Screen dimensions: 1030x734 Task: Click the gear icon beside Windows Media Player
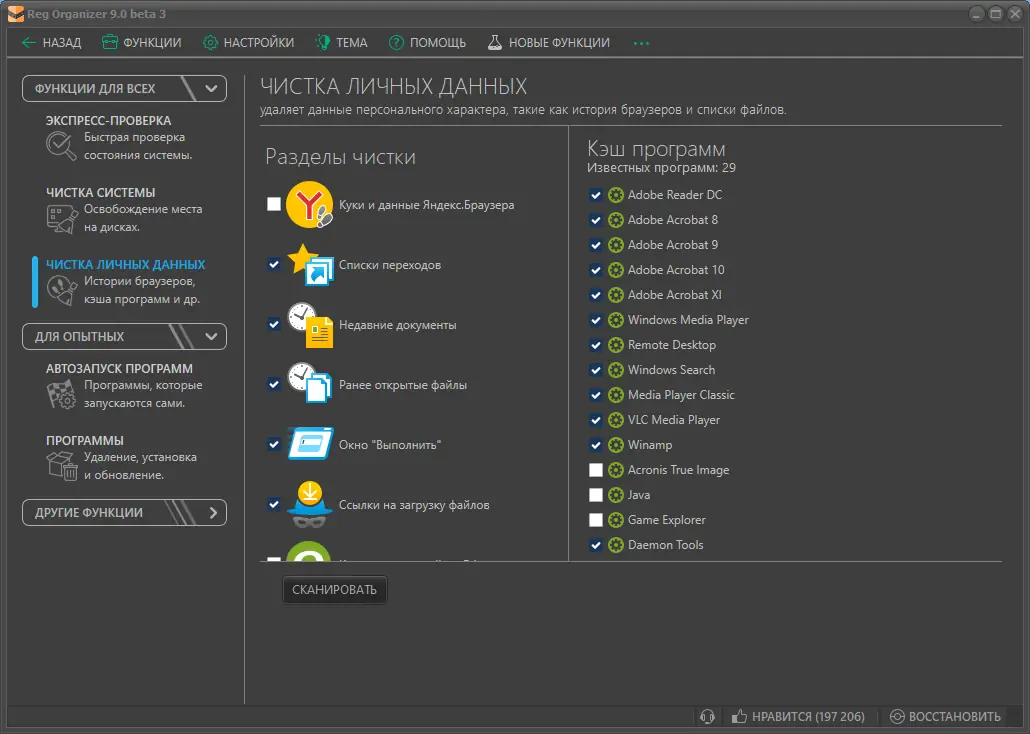tap(616, 320)
